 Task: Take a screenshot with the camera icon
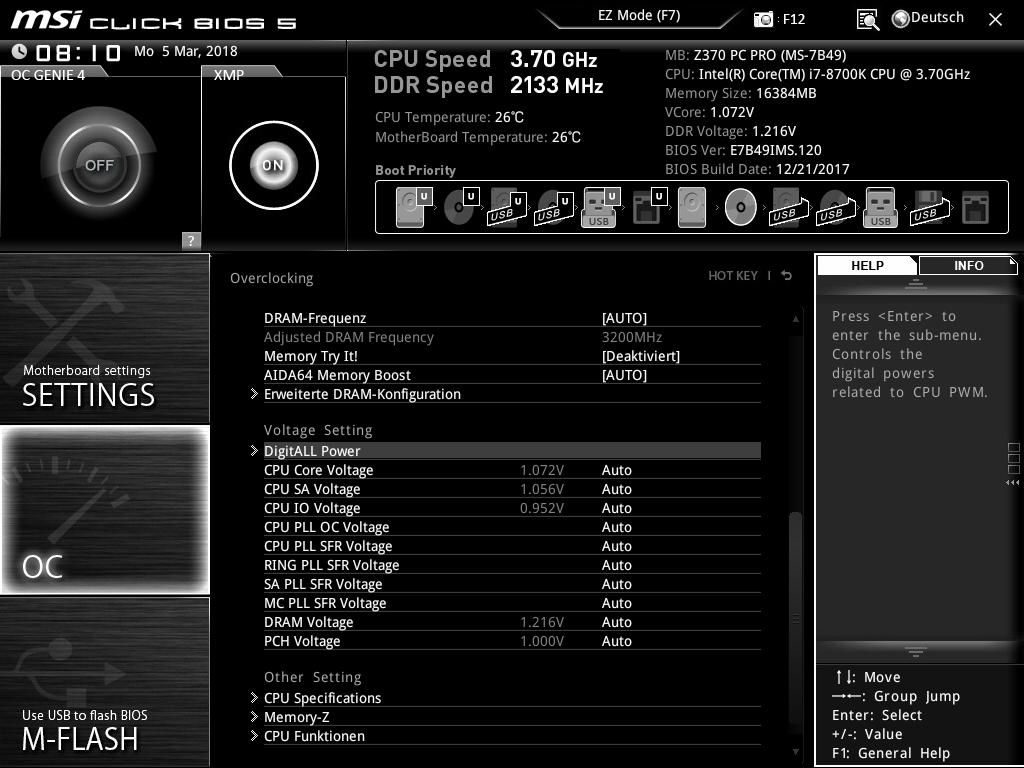(763, 19)
